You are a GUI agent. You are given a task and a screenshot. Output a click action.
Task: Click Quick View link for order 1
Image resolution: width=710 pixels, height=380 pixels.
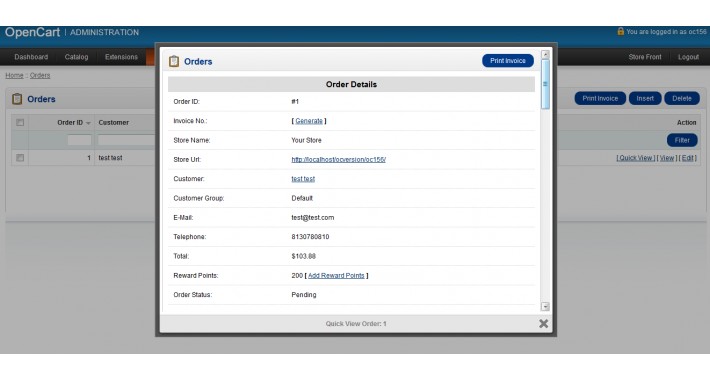635,158
